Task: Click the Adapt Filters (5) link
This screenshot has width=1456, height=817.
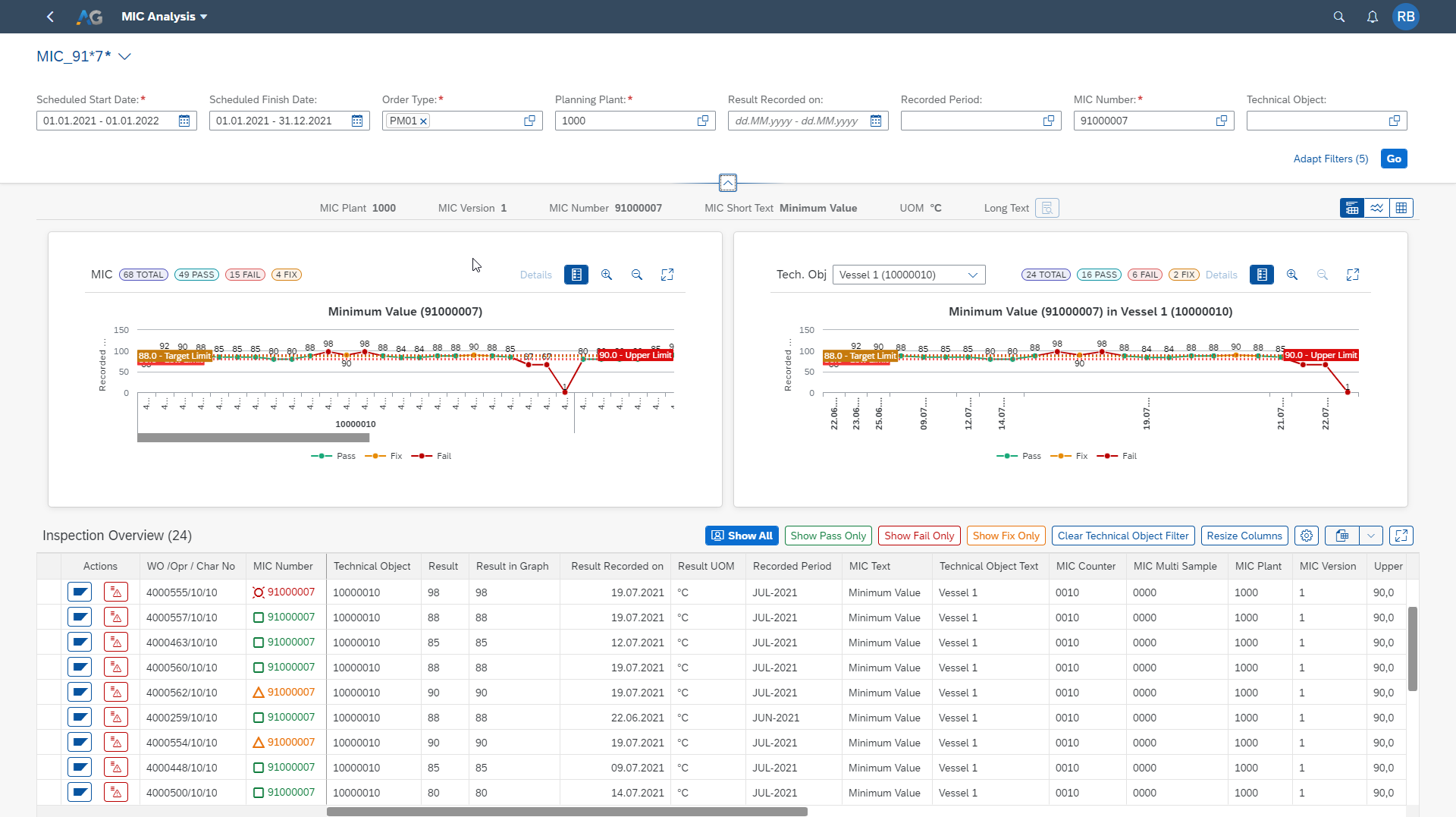Action: point(1330,159)
